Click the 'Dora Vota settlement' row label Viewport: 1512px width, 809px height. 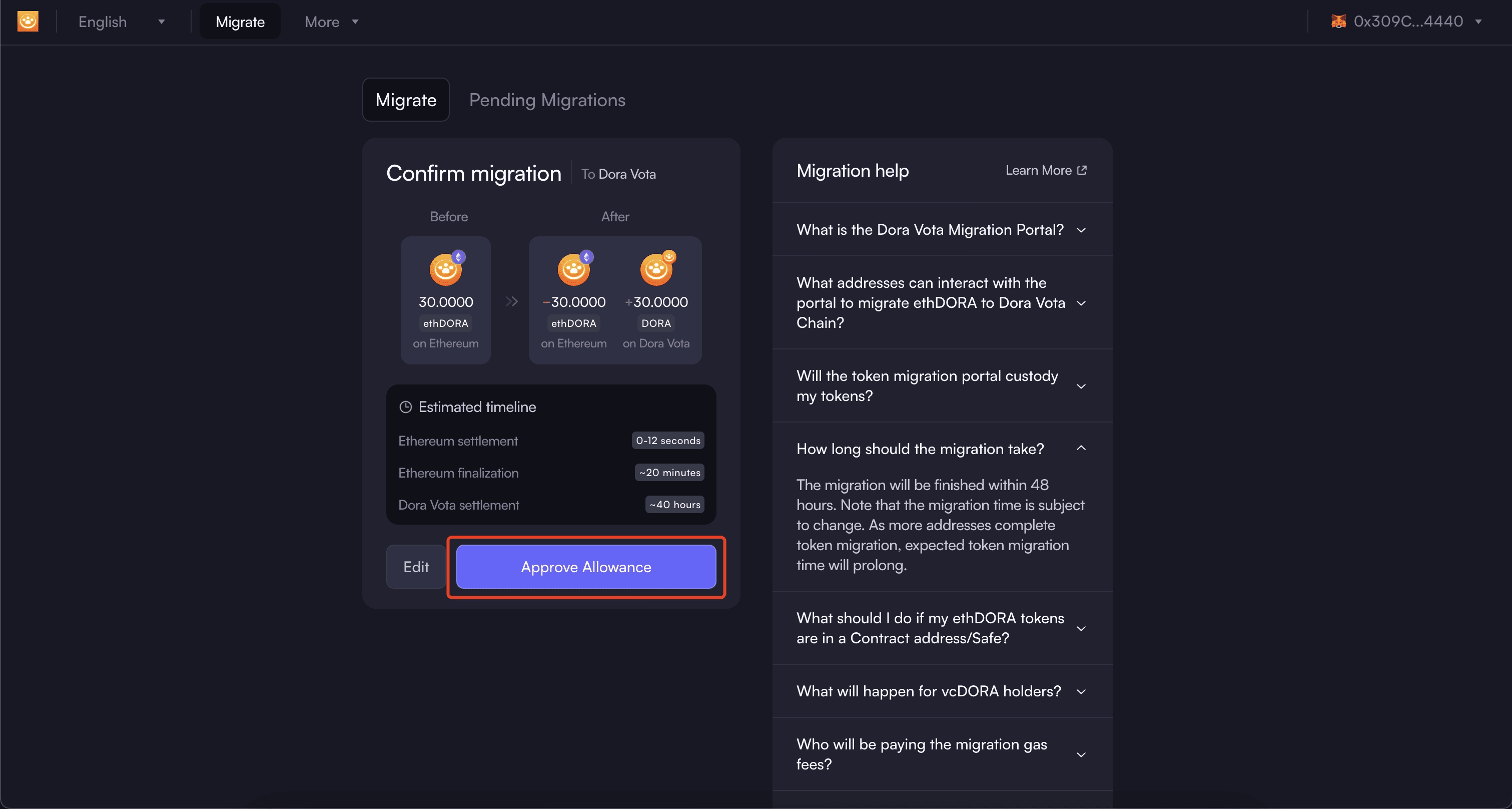pos(459,505)
